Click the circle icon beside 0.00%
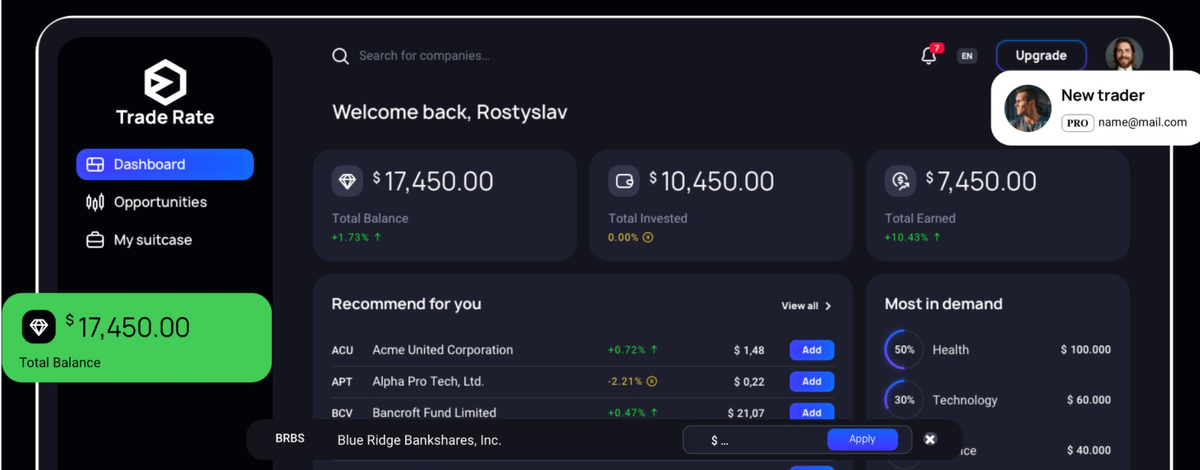This screenshot has height=470, width=1200. coord(648,238)
